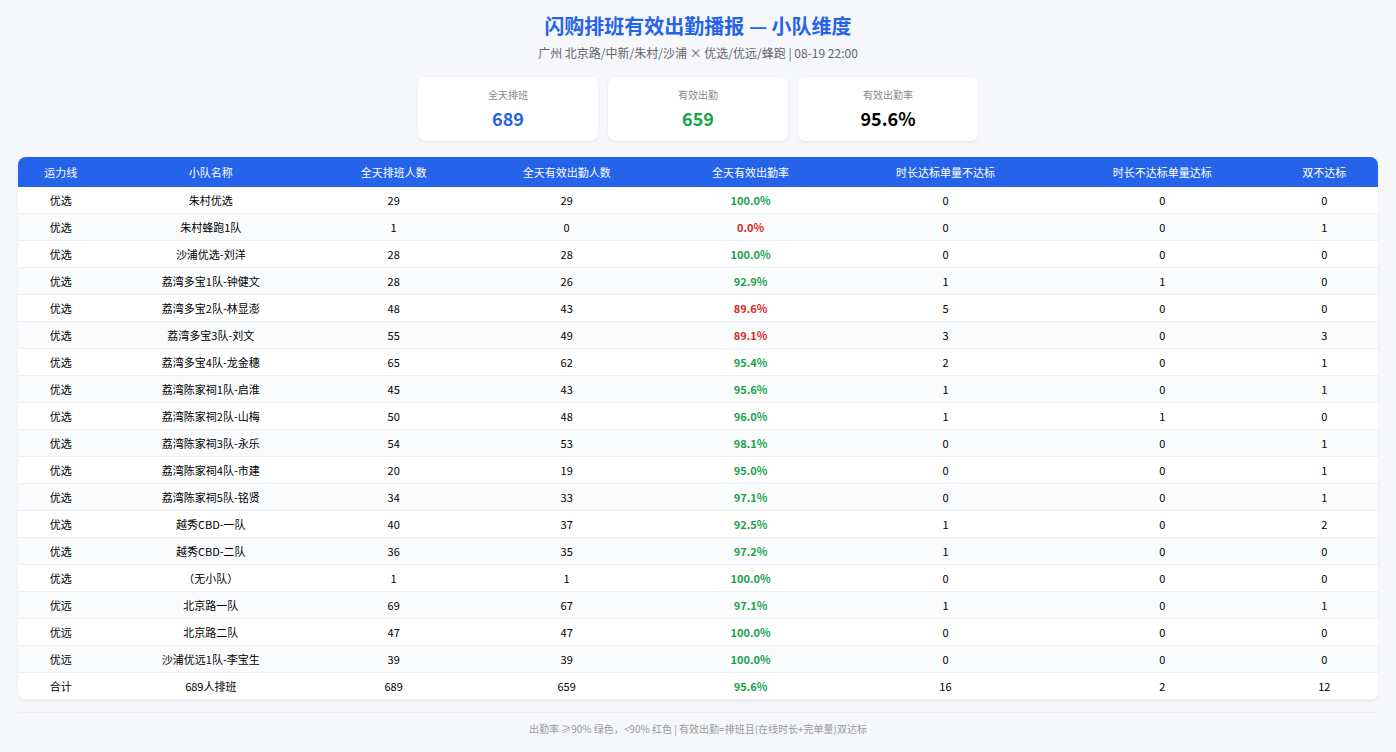The image size is (1396, 752).
Task: Select team name 荔湾多宝3队-刘文
Action: pos(211,336)
